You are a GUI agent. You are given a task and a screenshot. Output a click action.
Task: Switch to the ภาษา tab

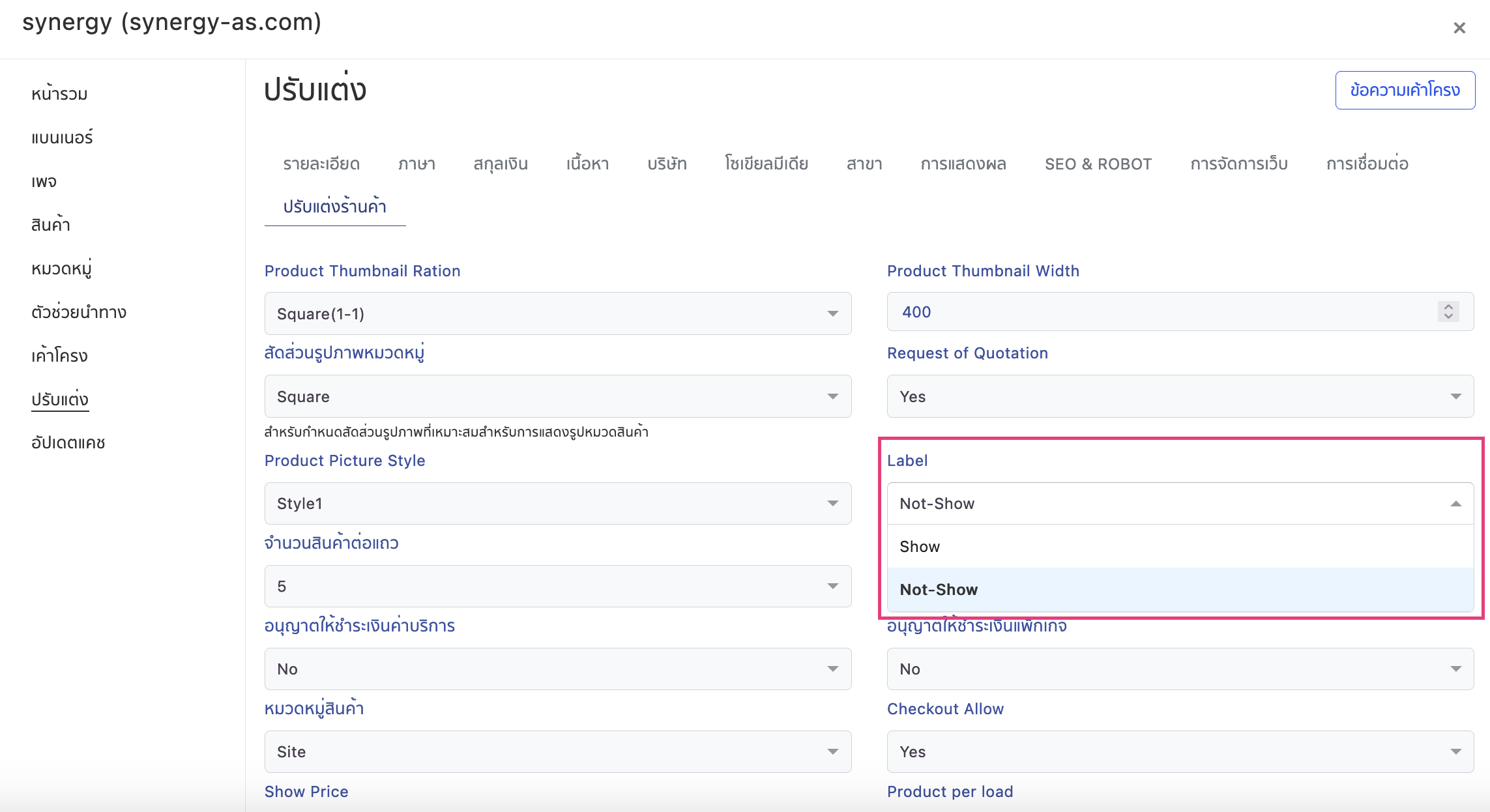point(416,164)
